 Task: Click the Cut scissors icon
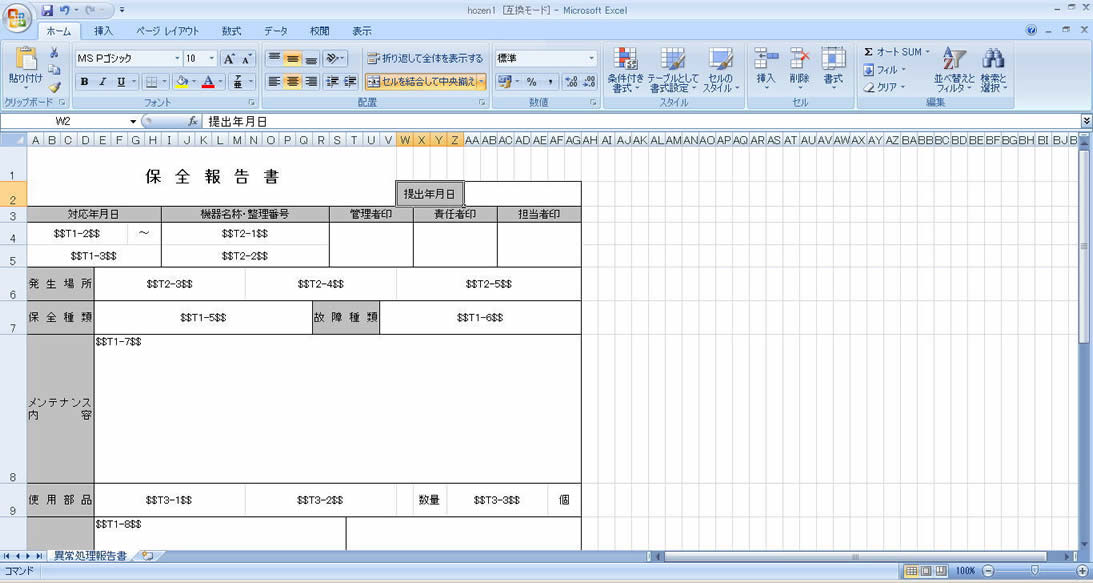(x=54, y=53)
